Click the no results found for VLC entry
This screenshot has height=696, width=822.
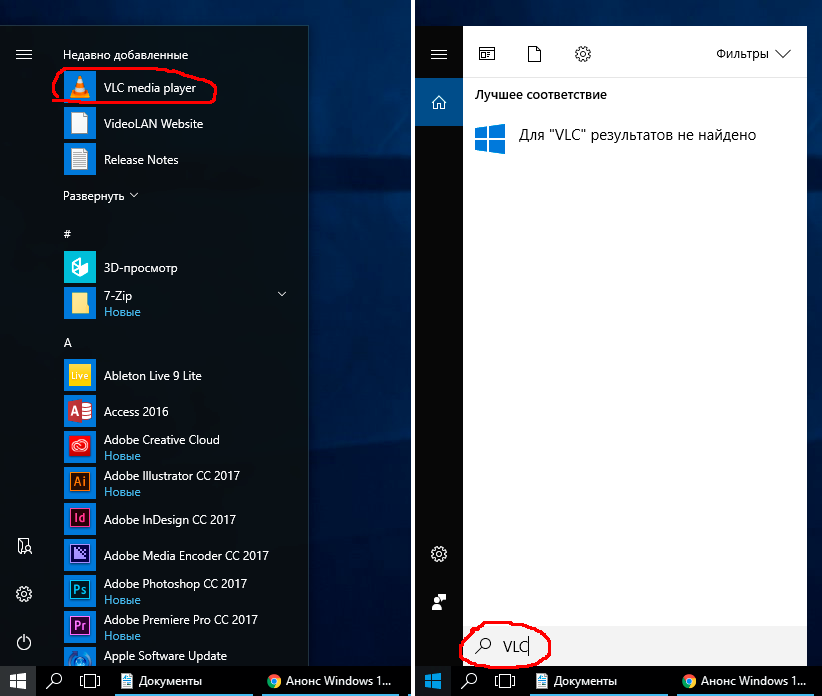[635, 138]
